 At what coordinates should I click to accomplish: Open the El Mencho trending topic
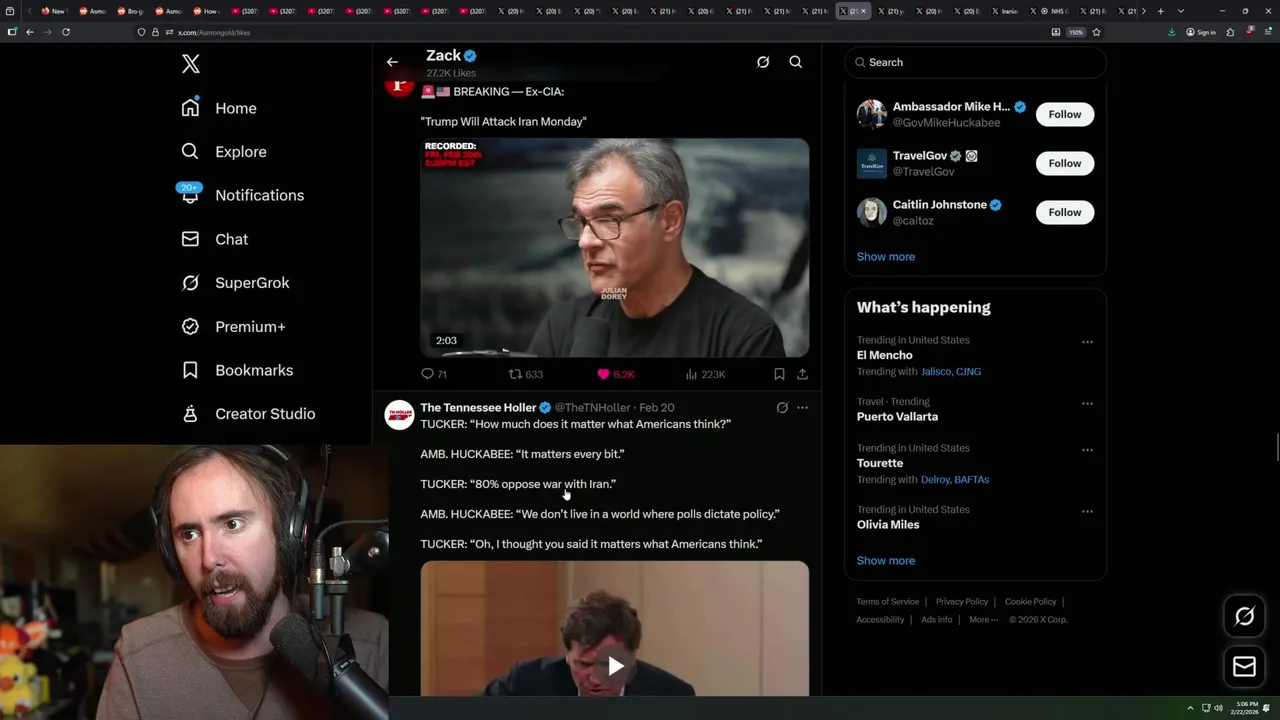pyautogui.click(x=884, y=355)
